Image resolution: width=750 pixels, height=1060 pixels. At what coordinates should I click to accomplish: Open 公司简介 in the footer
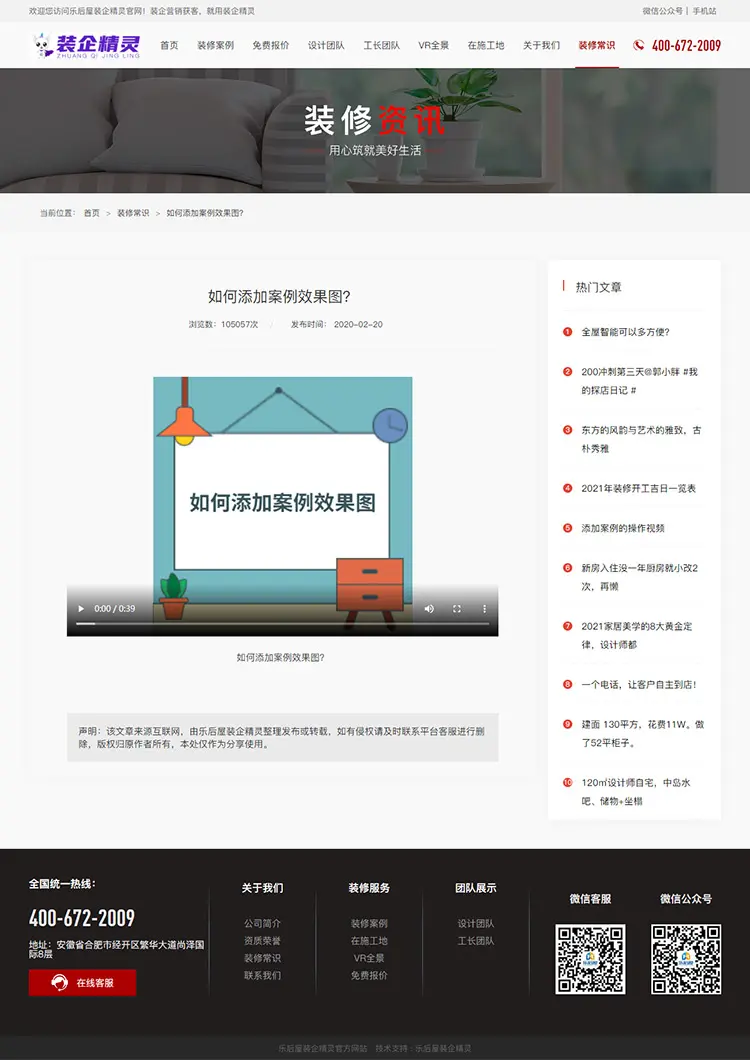(262, 923)
